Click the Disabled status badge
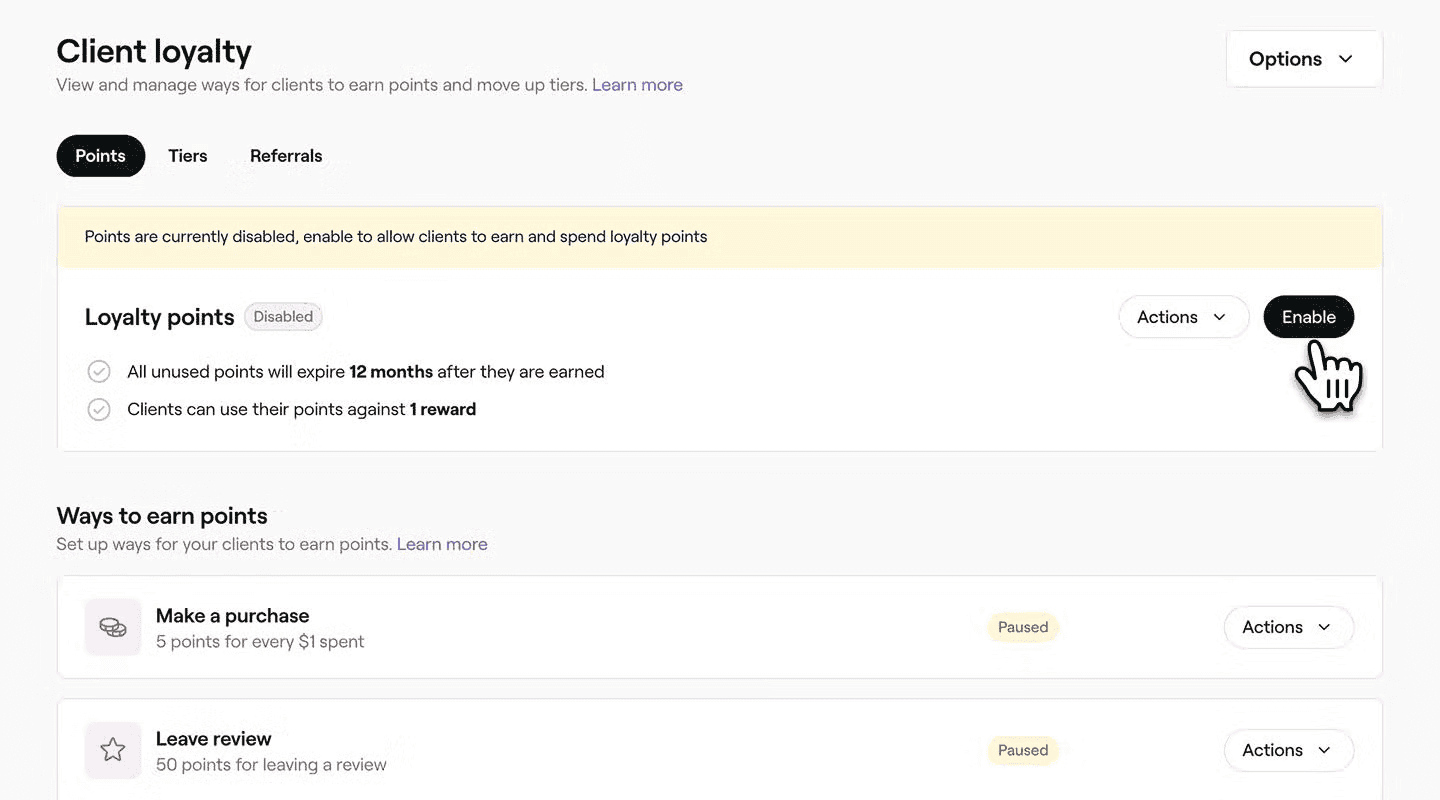This screenshot has height=800, width=1440. [x=283, y=317]
